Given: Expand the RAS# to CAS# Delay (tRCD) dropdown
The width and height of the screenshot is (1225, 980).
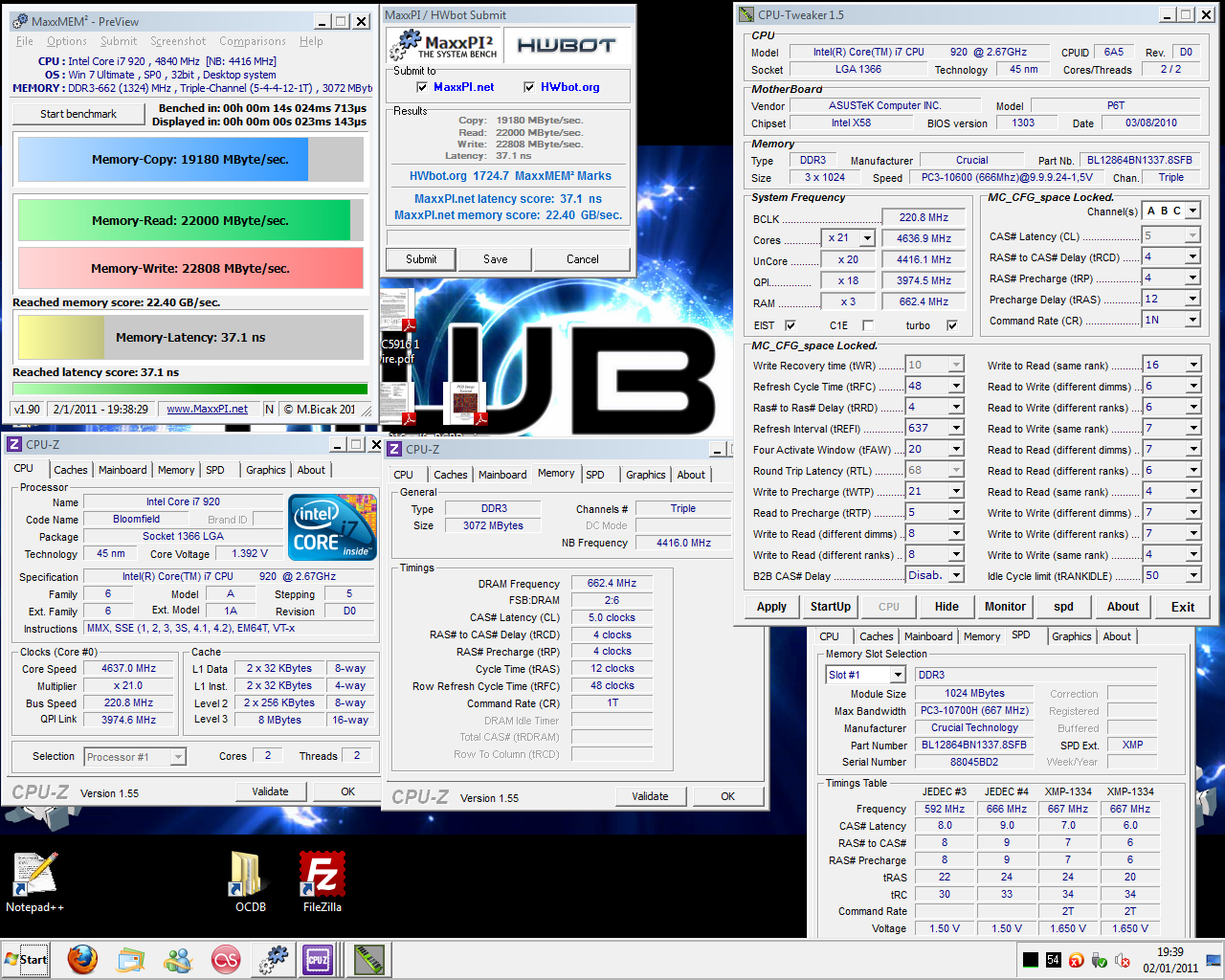Looking at the screenshot, I should [1192, 256].
